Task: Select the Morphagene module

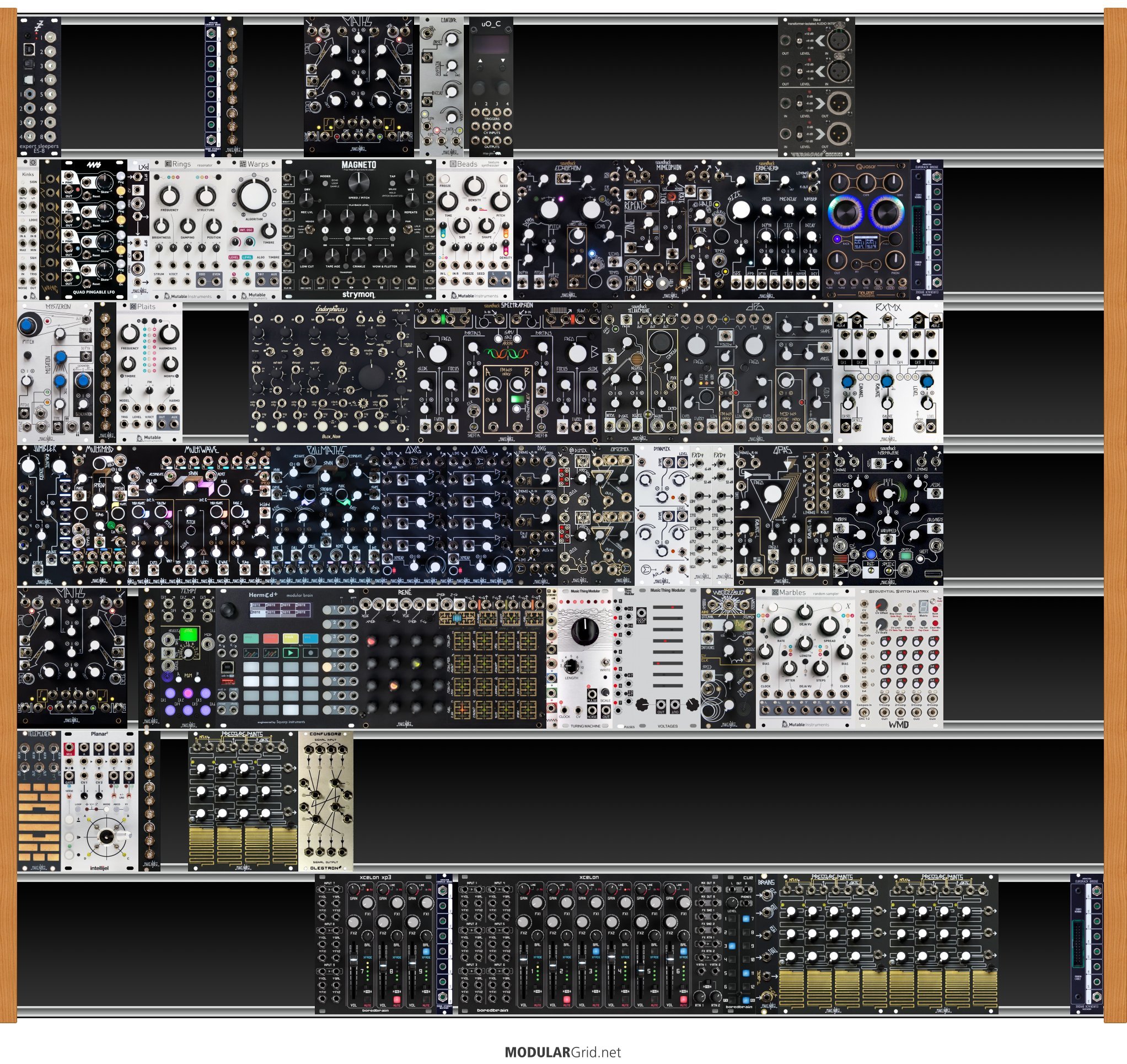Action: tap(888, 515)
